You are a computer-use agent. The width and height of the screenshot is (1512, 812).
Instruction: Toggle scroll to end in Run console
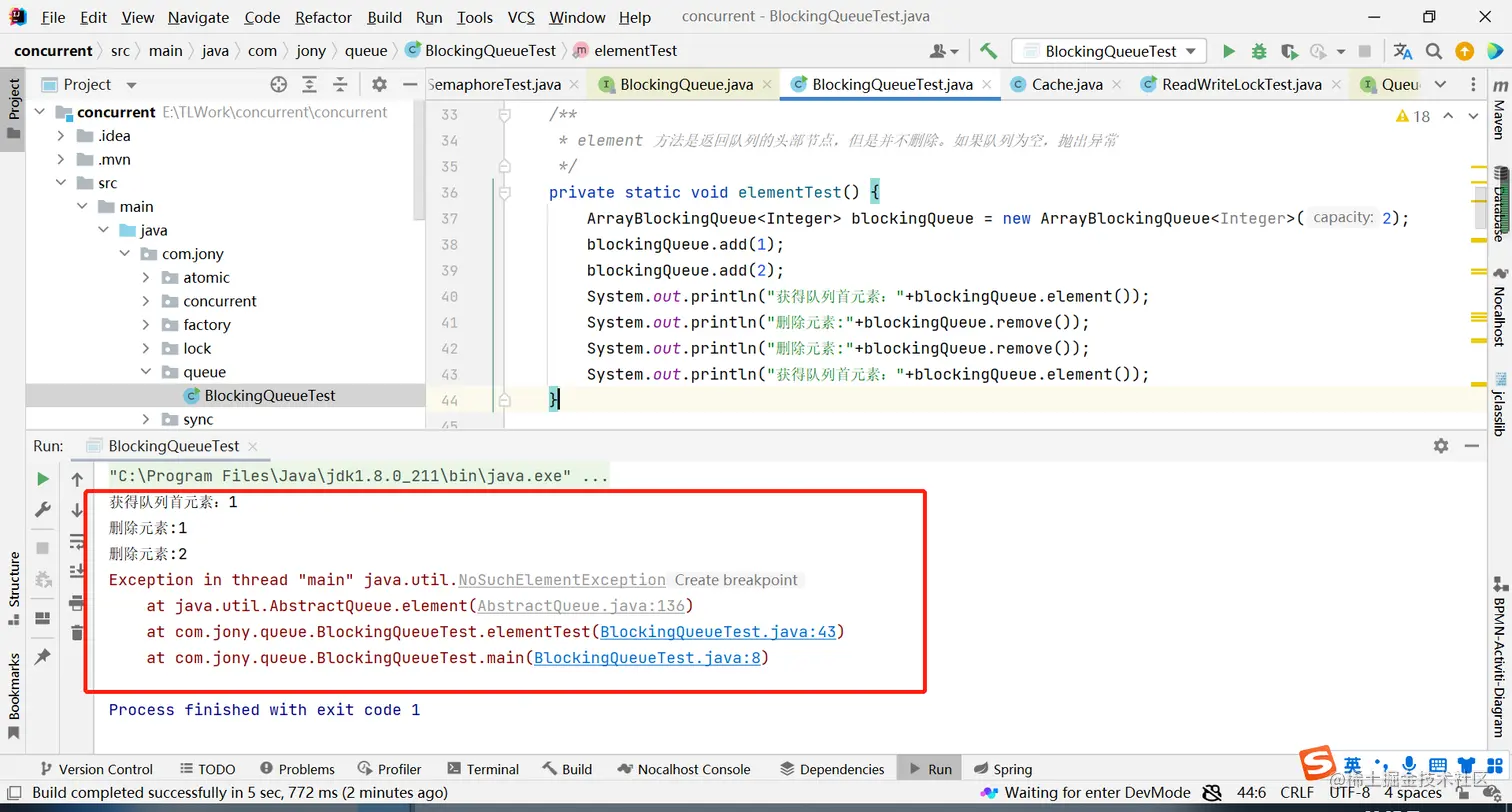[x=77, y=571]
